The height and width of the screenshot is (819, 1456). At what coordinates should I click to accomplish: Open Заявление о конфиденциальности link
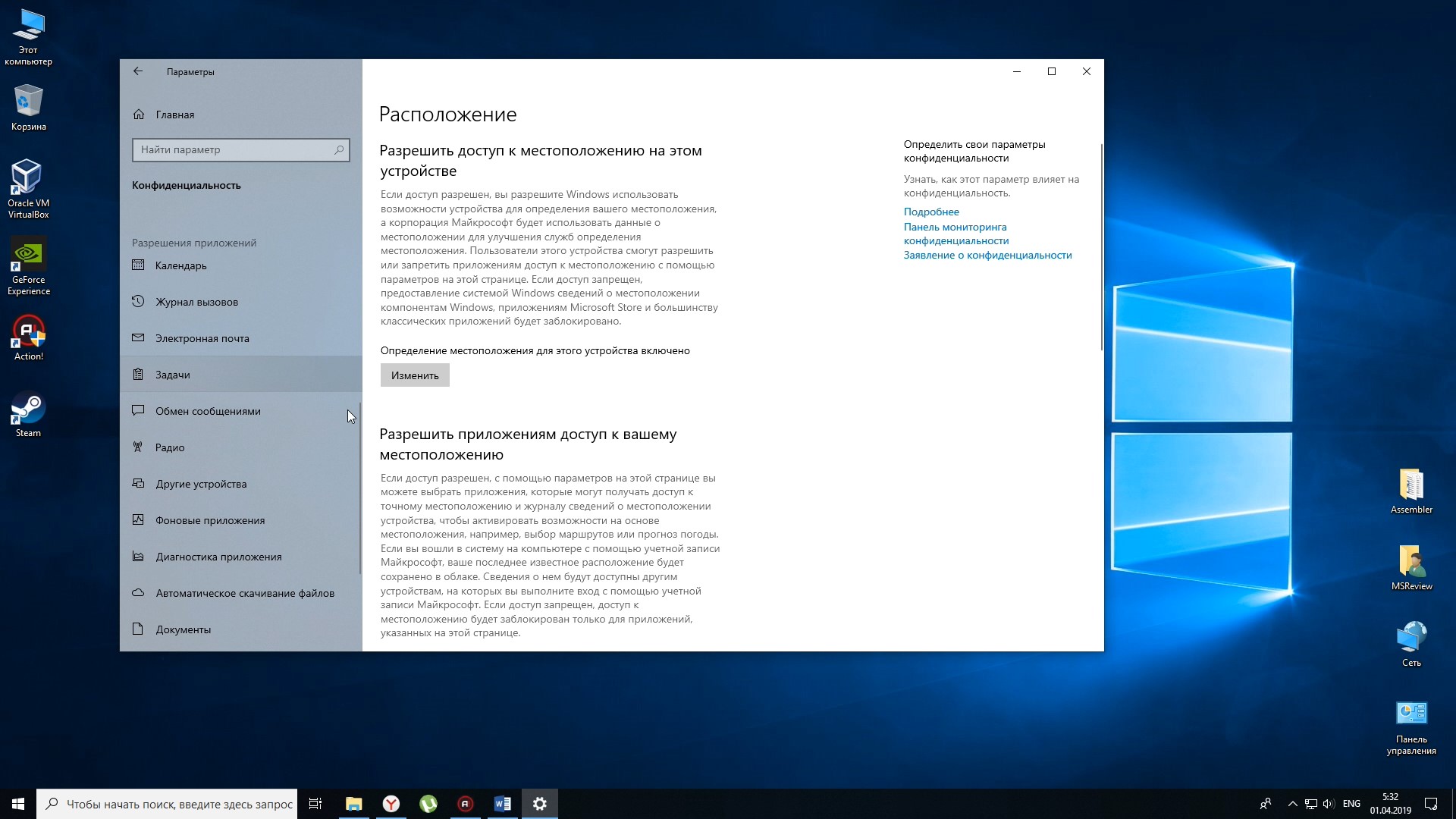point(987,255)
